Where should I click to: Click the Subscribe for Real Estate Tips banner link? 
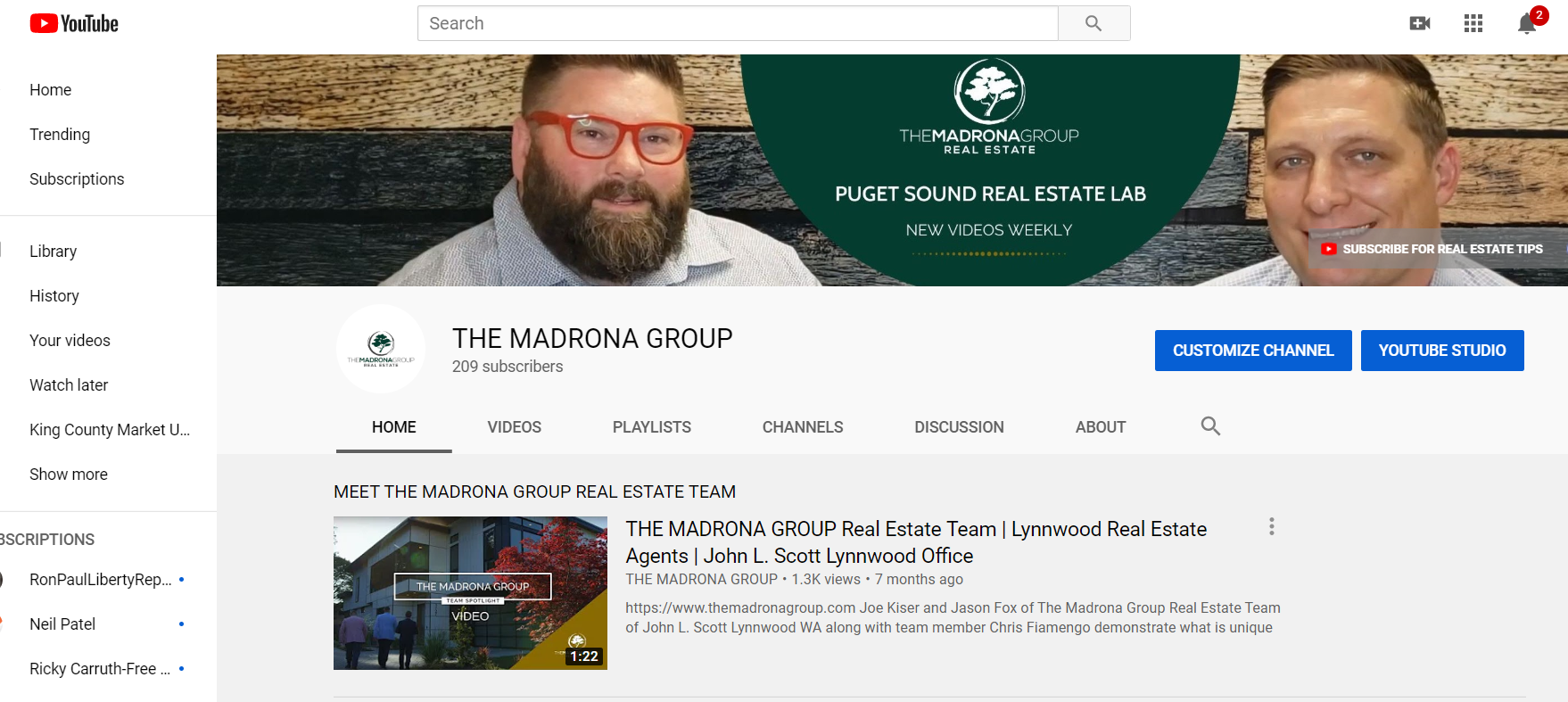tap(1432, 249)
